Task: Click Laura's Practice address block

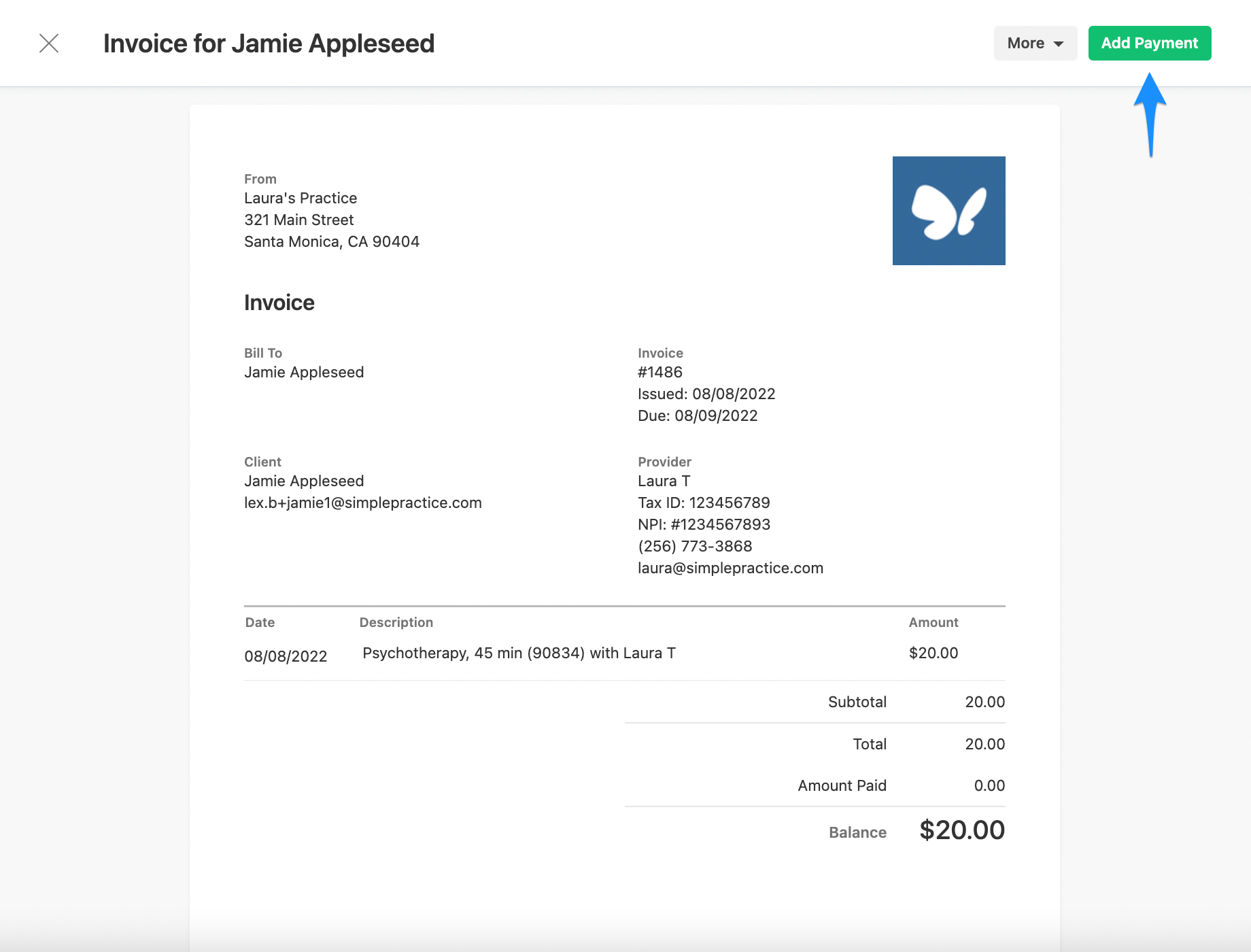Action: [x=332, y=220]
